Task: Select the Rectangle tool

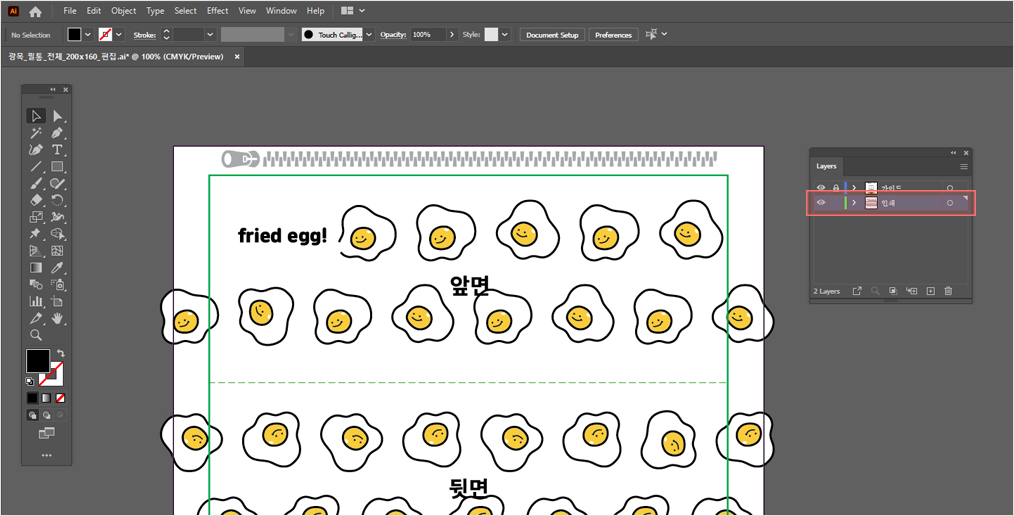Action: pyautogui.click(x=58, y=167)
